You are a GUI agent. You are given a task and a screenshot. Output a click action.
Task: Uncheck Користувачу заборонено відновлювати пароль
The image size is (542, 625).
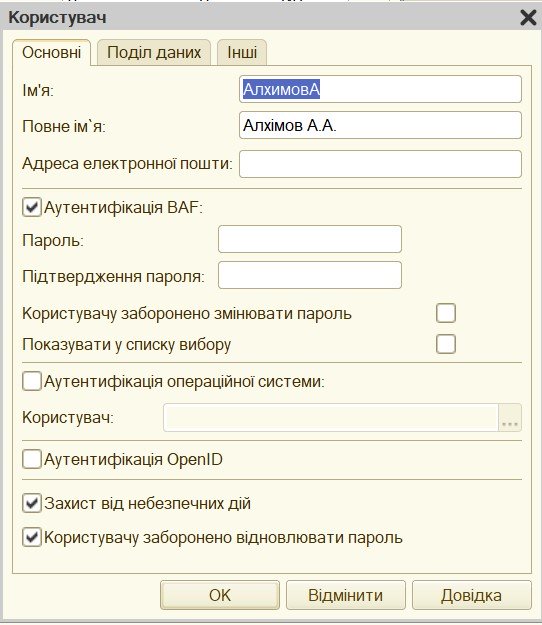[32, 537]
